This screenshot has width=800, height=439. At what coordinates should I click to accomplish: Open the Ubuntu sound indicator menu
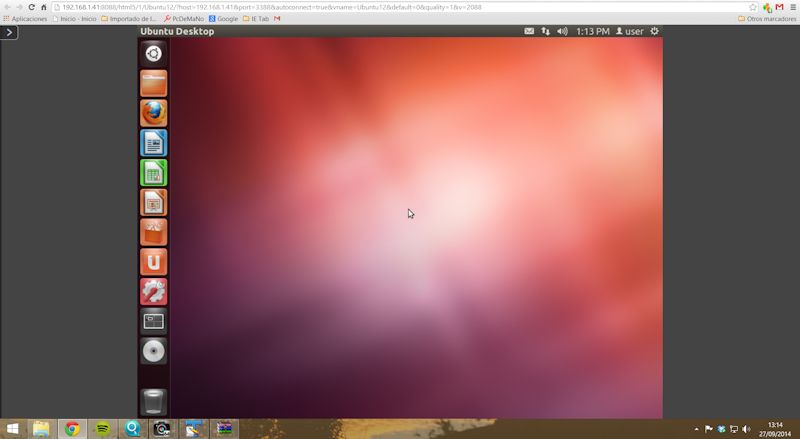tap(562, 31)
